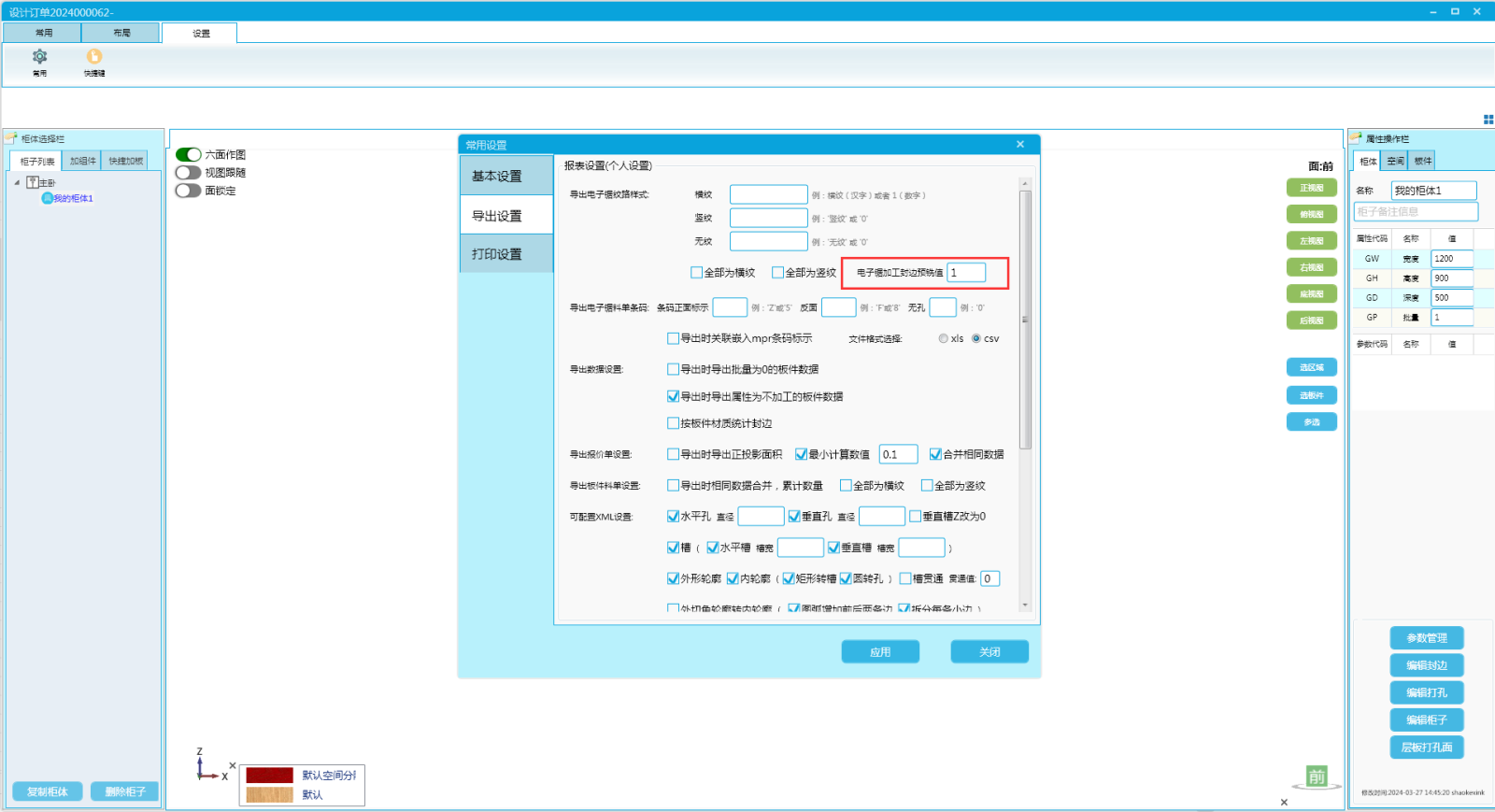Screen dimensions: 1495x812
Task: Pick the dark red 默认空间分 swatch
Action: [269, 775]
